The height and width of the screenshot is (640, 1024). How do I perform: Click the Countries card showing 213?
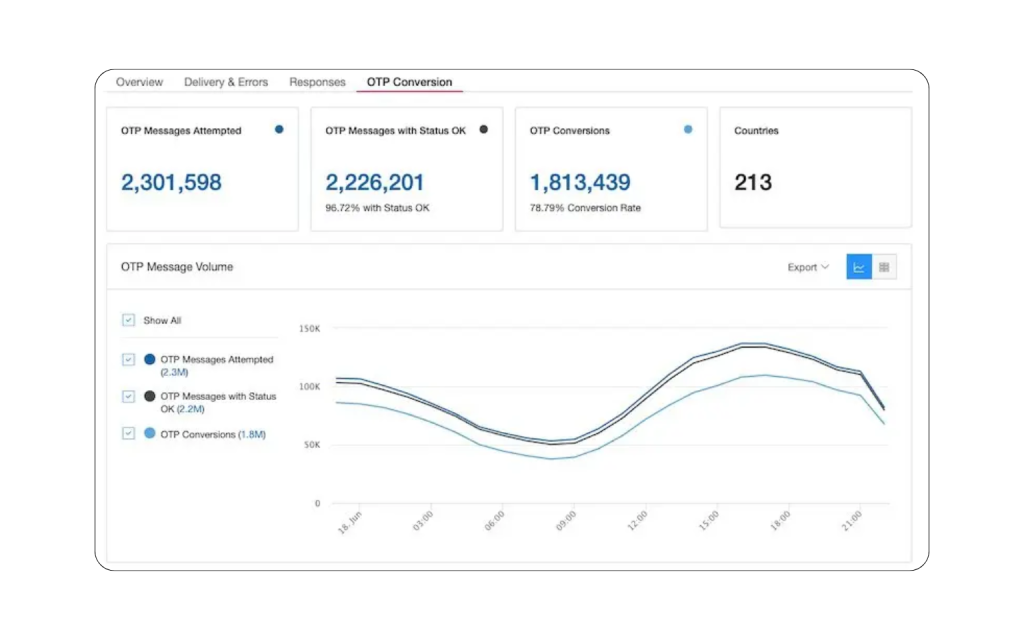815,168
